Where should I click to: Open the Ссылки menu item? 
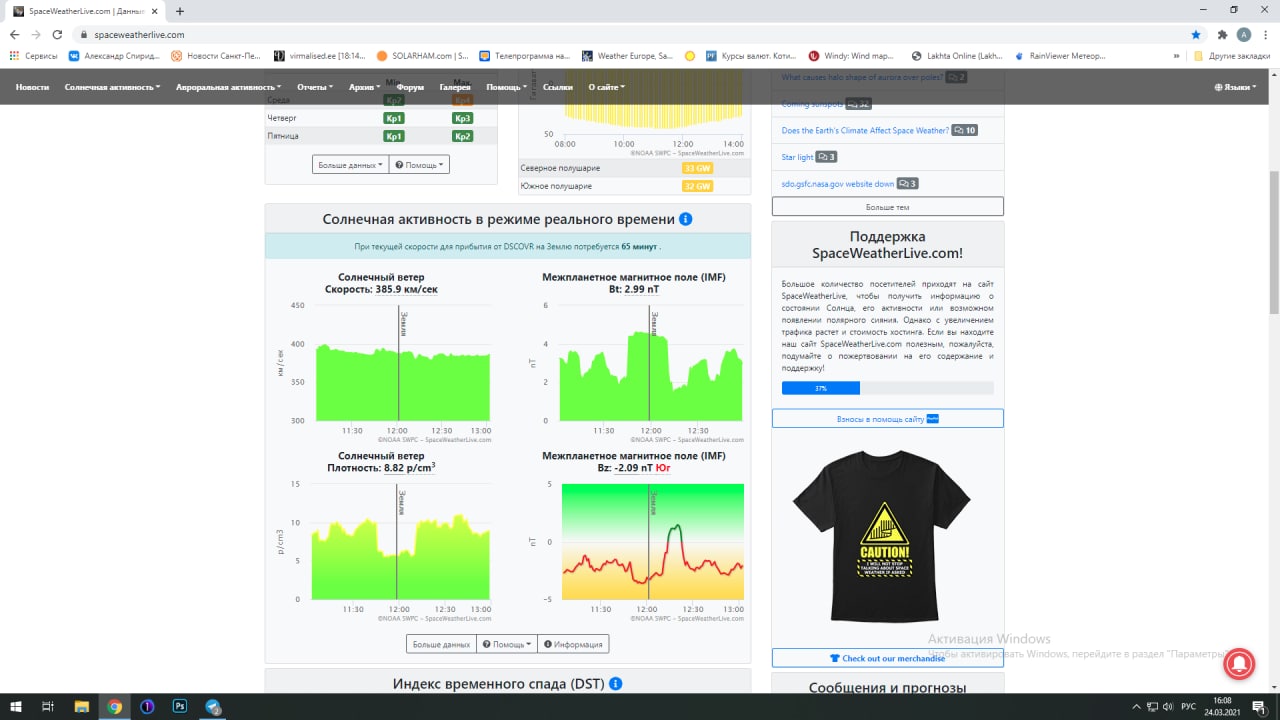tap(558, 87)
